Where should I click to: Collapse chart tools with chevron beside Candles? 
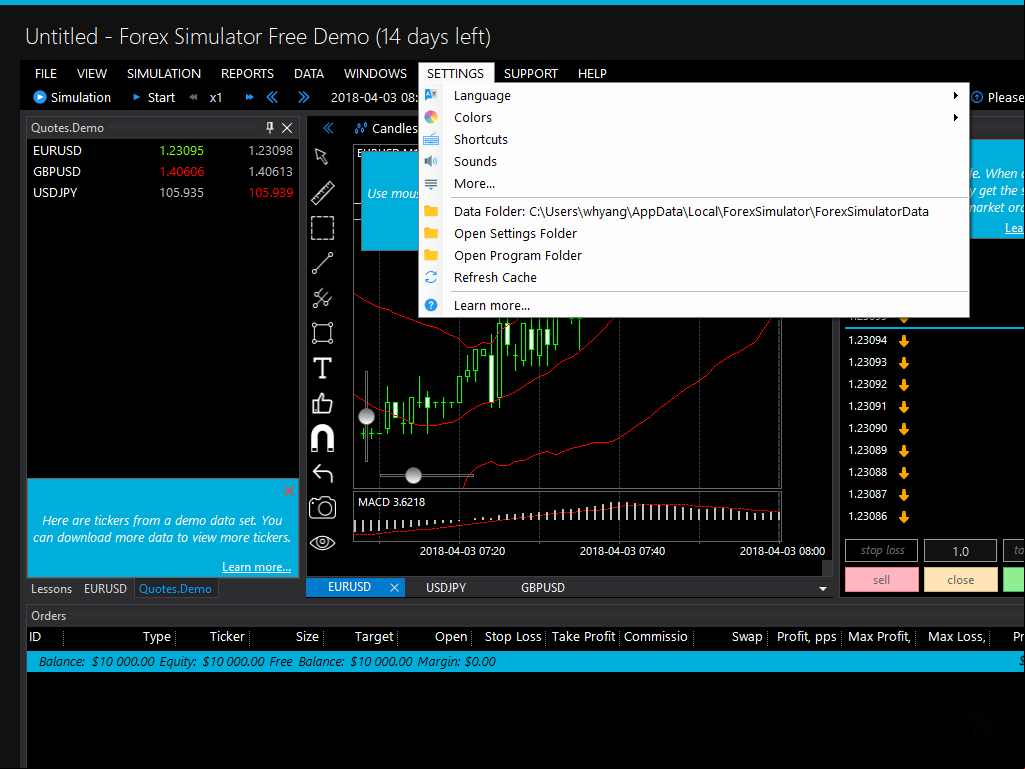click(x=328, y=128)
